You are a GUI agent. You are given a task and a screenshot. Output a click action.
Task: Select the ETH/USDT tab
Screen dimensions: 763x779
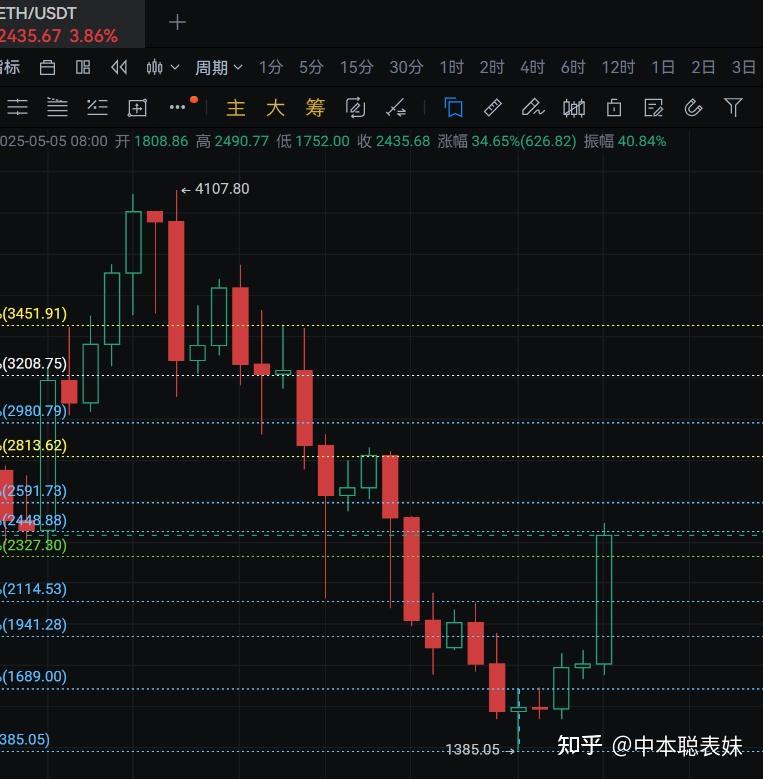[72, 24]
